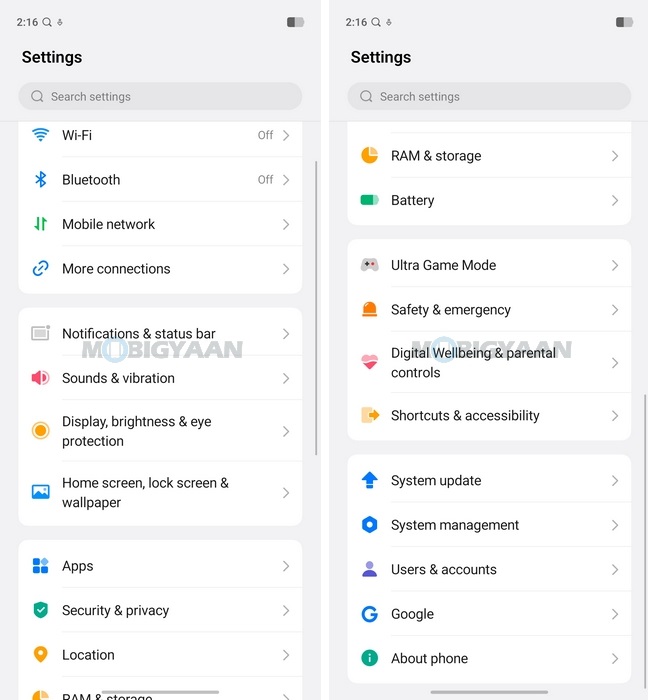
Task: Tap the Digital Wellbeing heart icon
Action: point(370,362)
